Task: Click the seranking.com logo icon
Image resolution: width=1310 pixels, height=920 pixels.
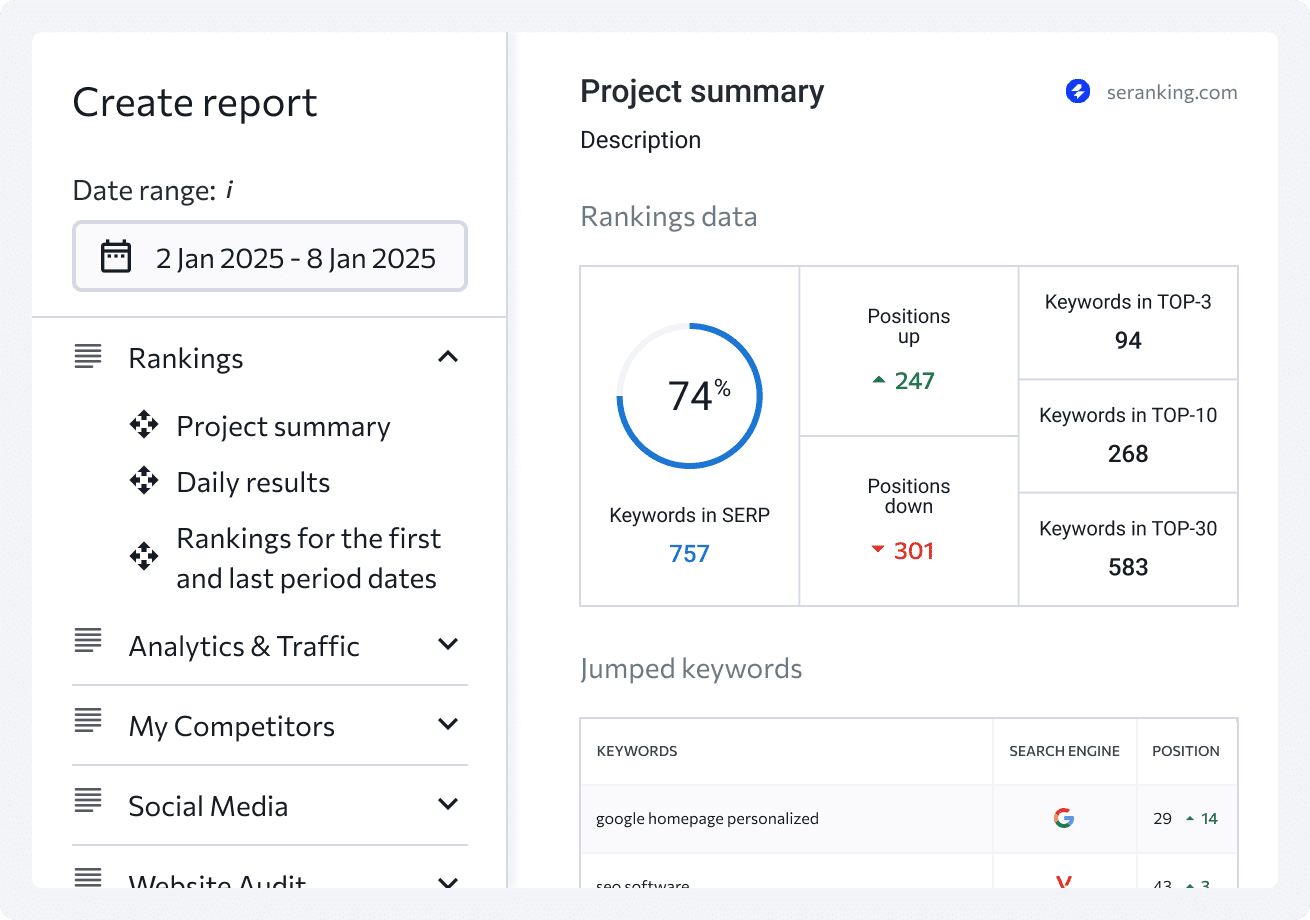Action: [1077, 92]
